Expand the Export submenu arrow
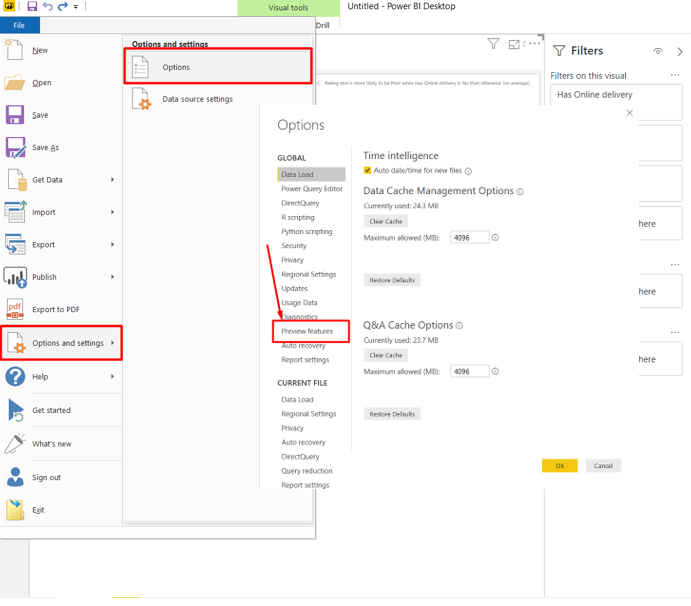 tap(112, 245)
